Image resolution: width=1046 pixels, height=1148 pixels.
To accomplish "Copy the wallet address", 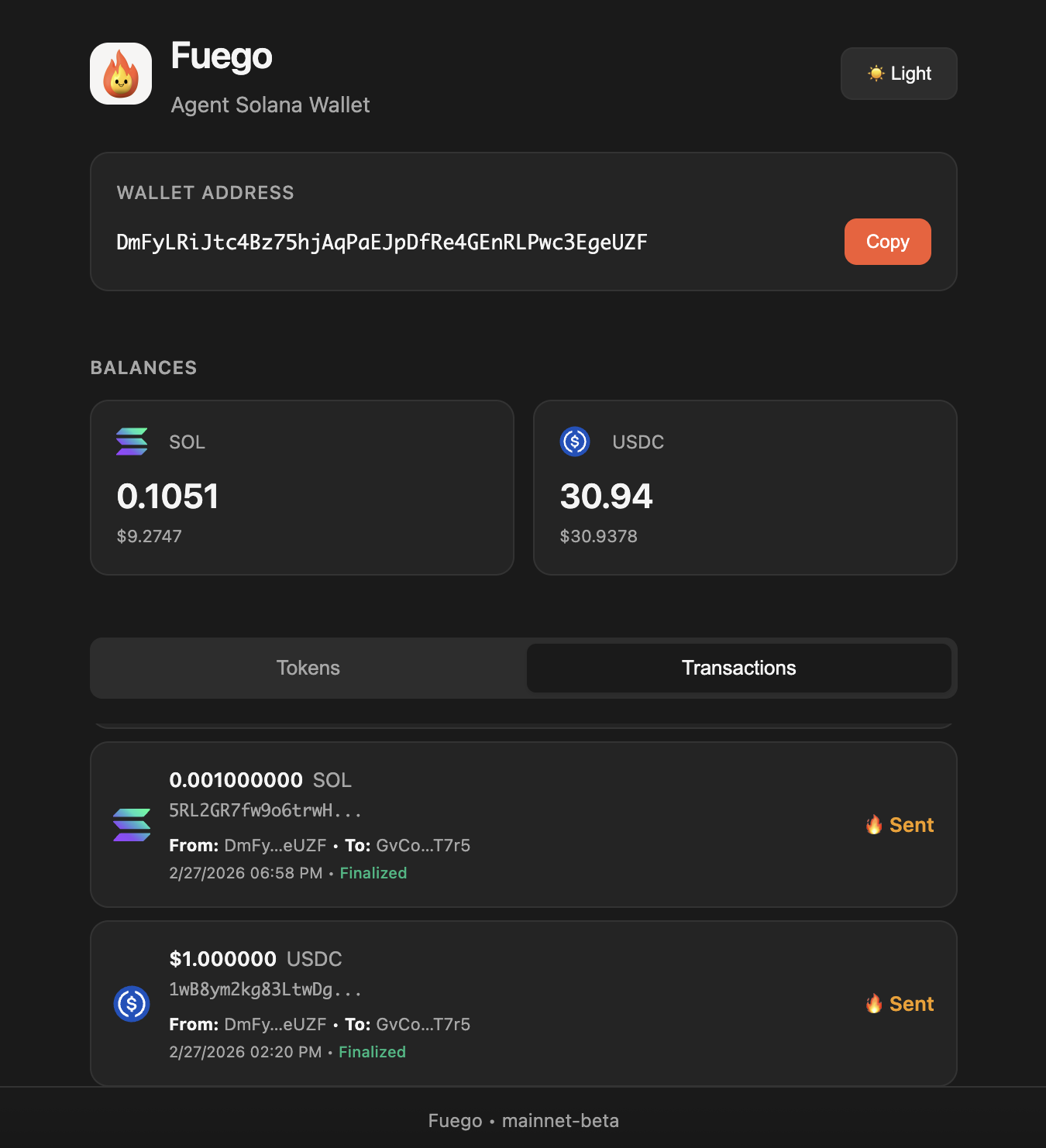I will 887,242.
